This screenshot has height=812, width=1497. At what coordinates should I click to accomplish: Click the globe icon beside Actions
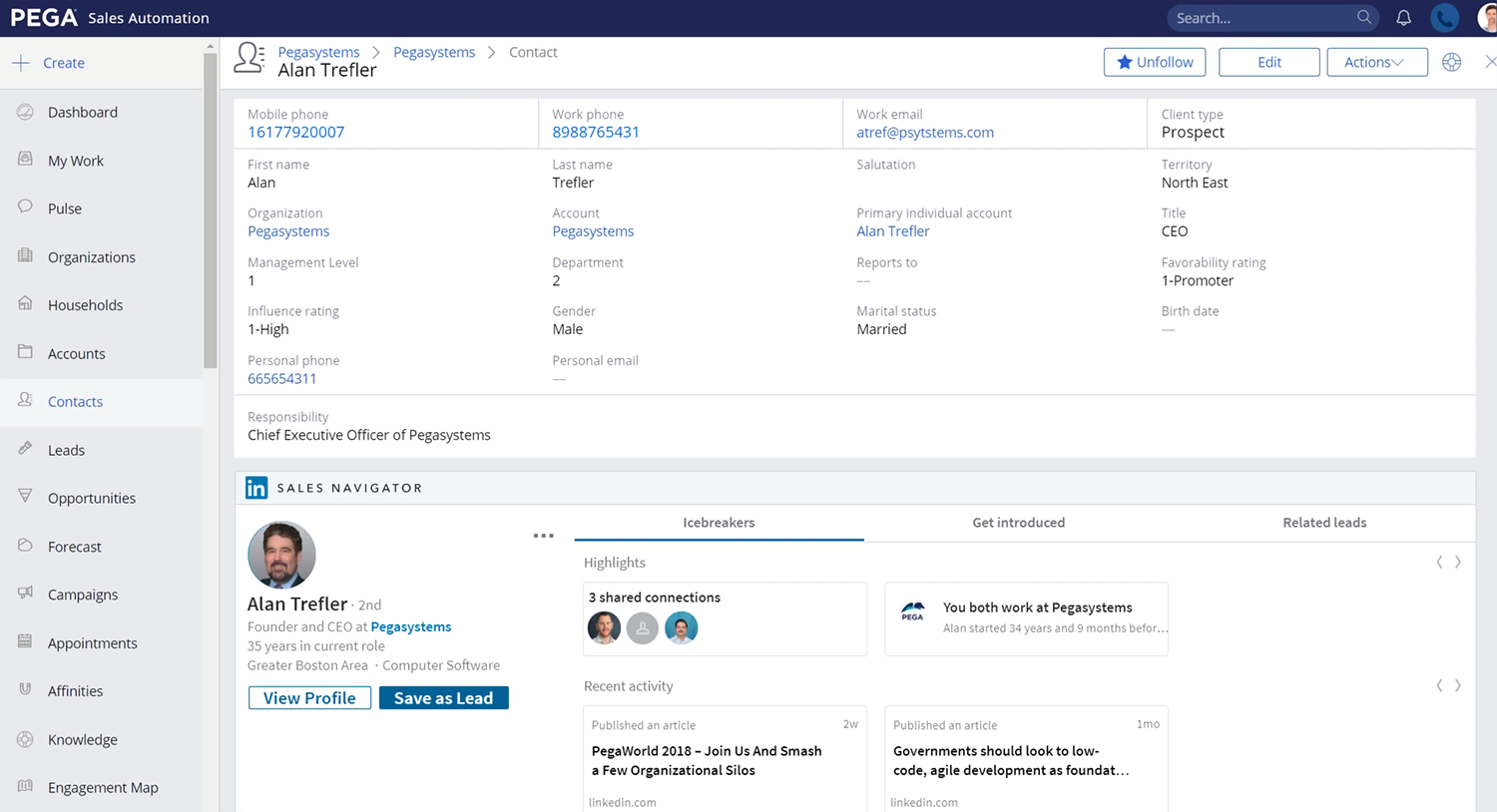coord(1451,62)
